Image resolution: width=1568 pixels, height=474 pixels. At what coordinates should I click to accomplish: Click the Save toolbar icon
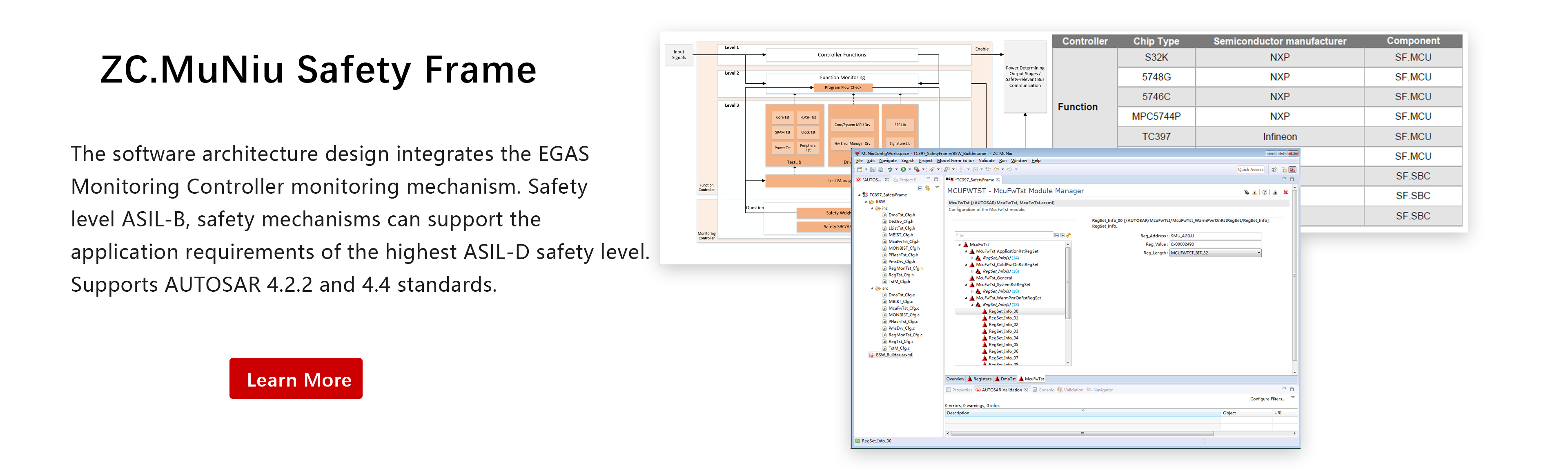click(873, 169)
